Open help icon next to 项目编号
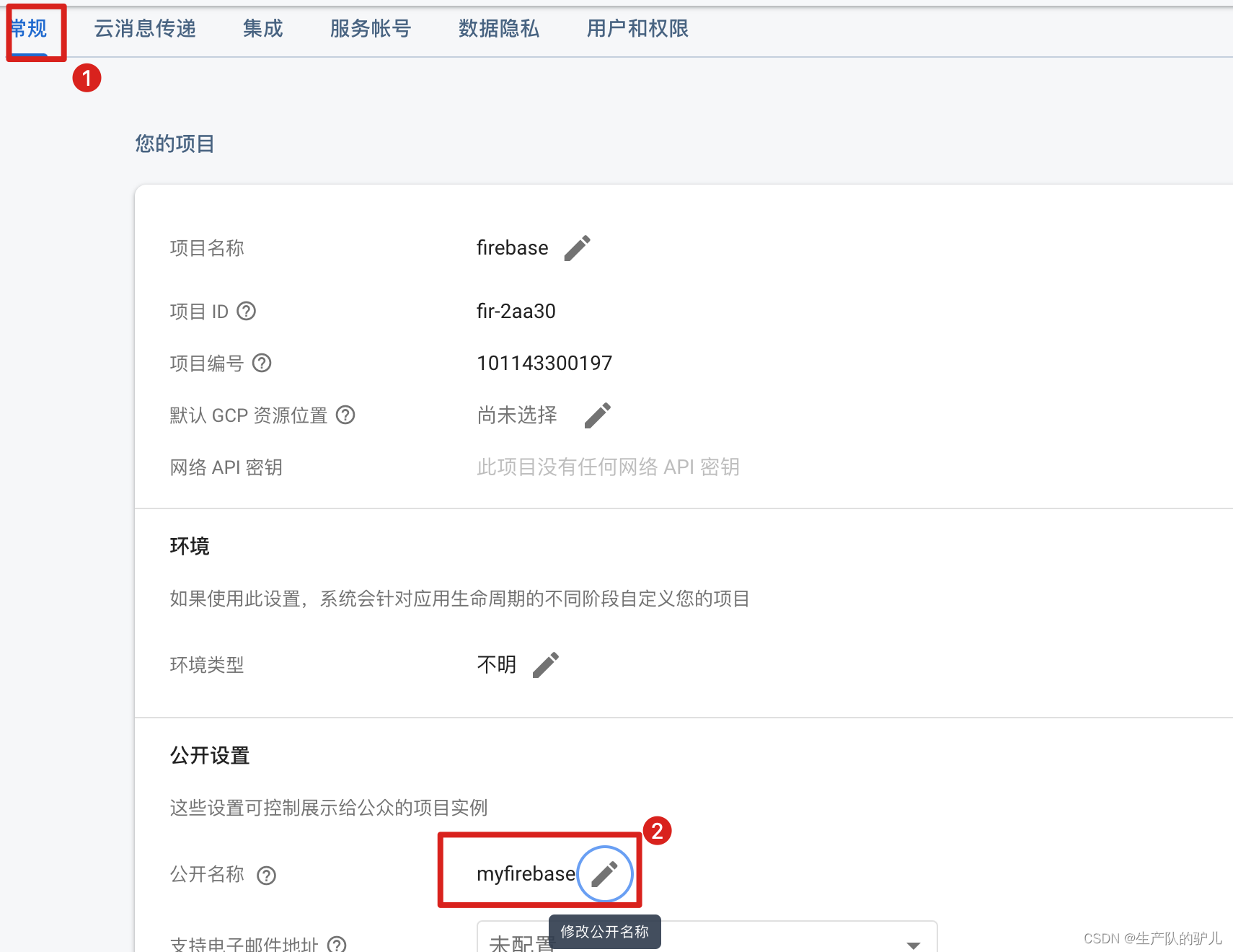Image resolution: width=1233 pixels, height=952 pixels. (262, 363)
